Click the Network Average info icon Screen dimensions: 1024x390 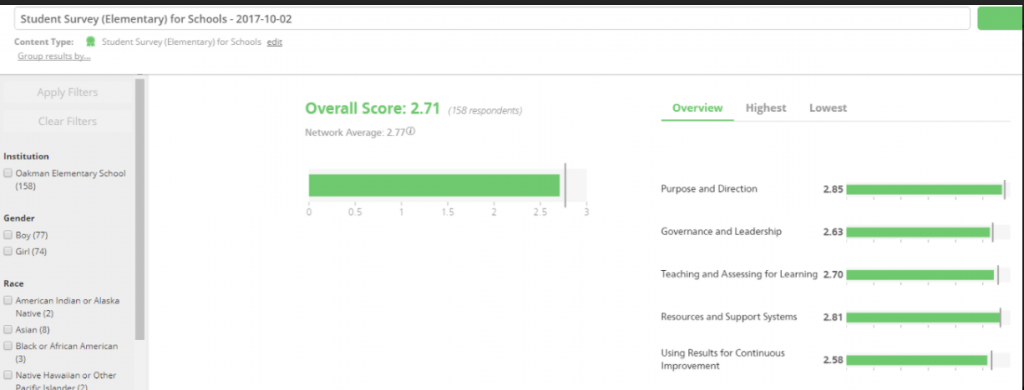pos(411,131)
